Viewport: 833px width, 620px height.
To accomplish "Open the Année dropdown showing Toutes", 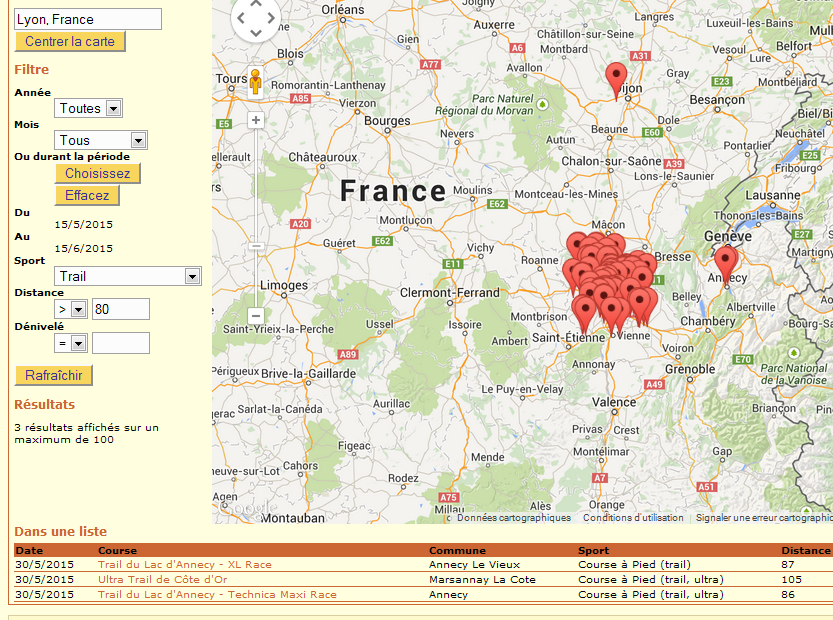I will (x=88, y=108).
